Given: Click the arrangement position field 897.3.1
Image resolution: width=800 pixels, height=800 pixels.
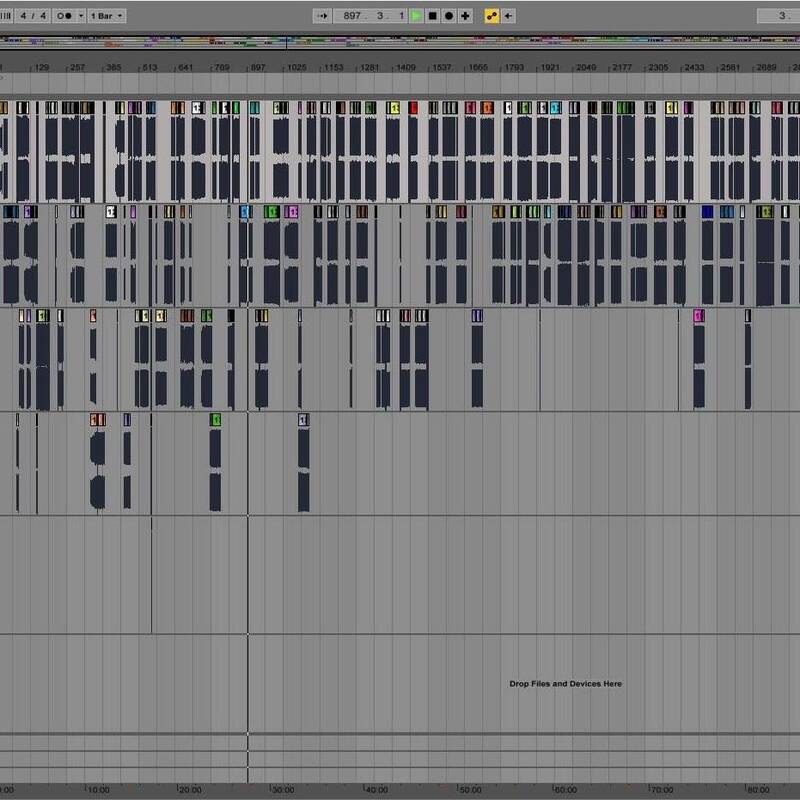Looking at the screenshot, I should click(372, 16).
